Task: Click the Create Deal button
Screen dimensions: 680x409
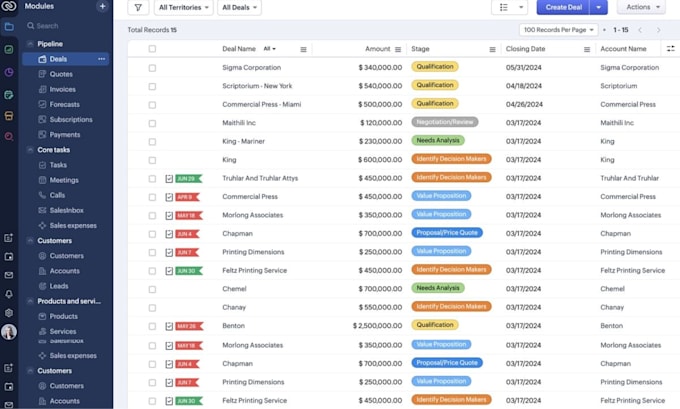Action: click(x=563, y=7)
